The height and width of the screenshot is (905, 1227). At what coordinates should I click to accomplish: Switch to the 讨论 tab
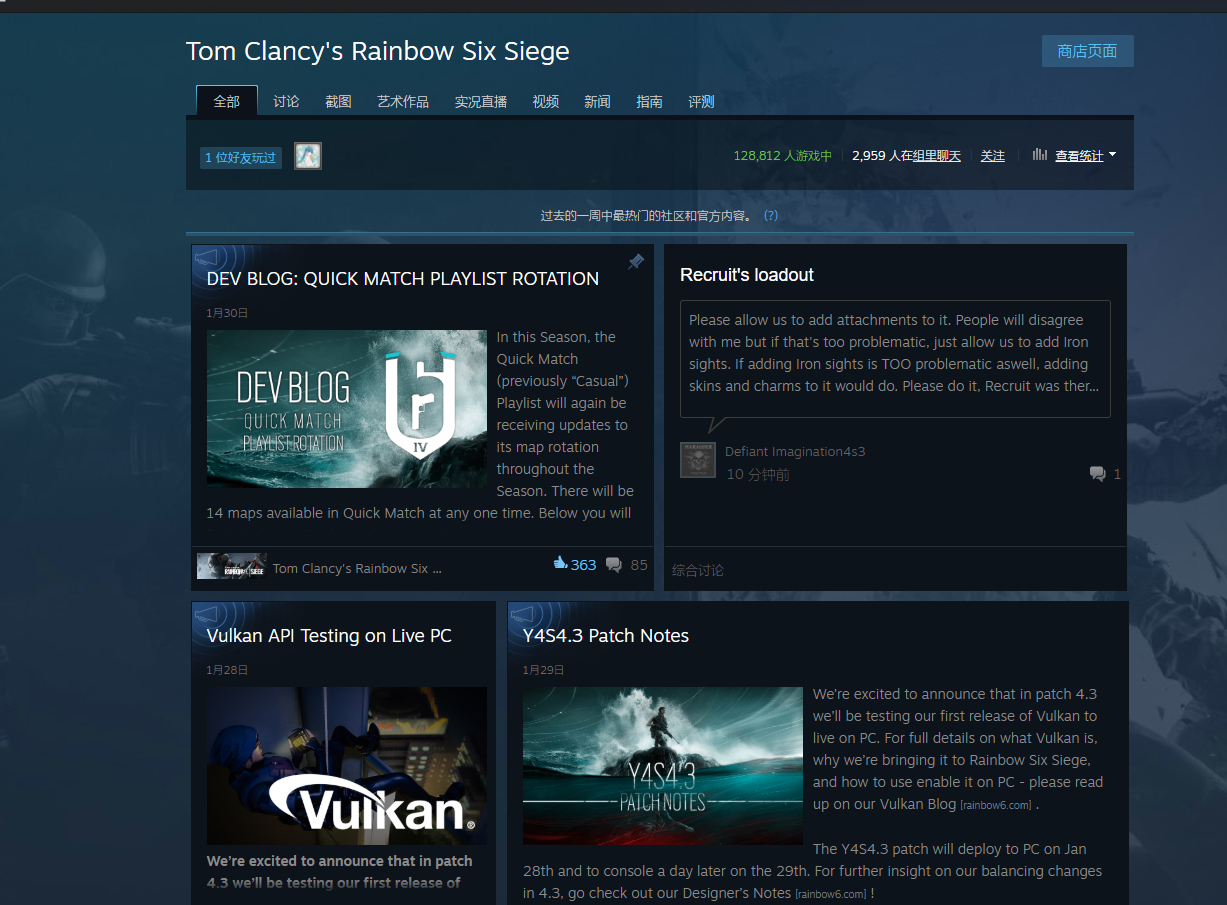[286, 101]
